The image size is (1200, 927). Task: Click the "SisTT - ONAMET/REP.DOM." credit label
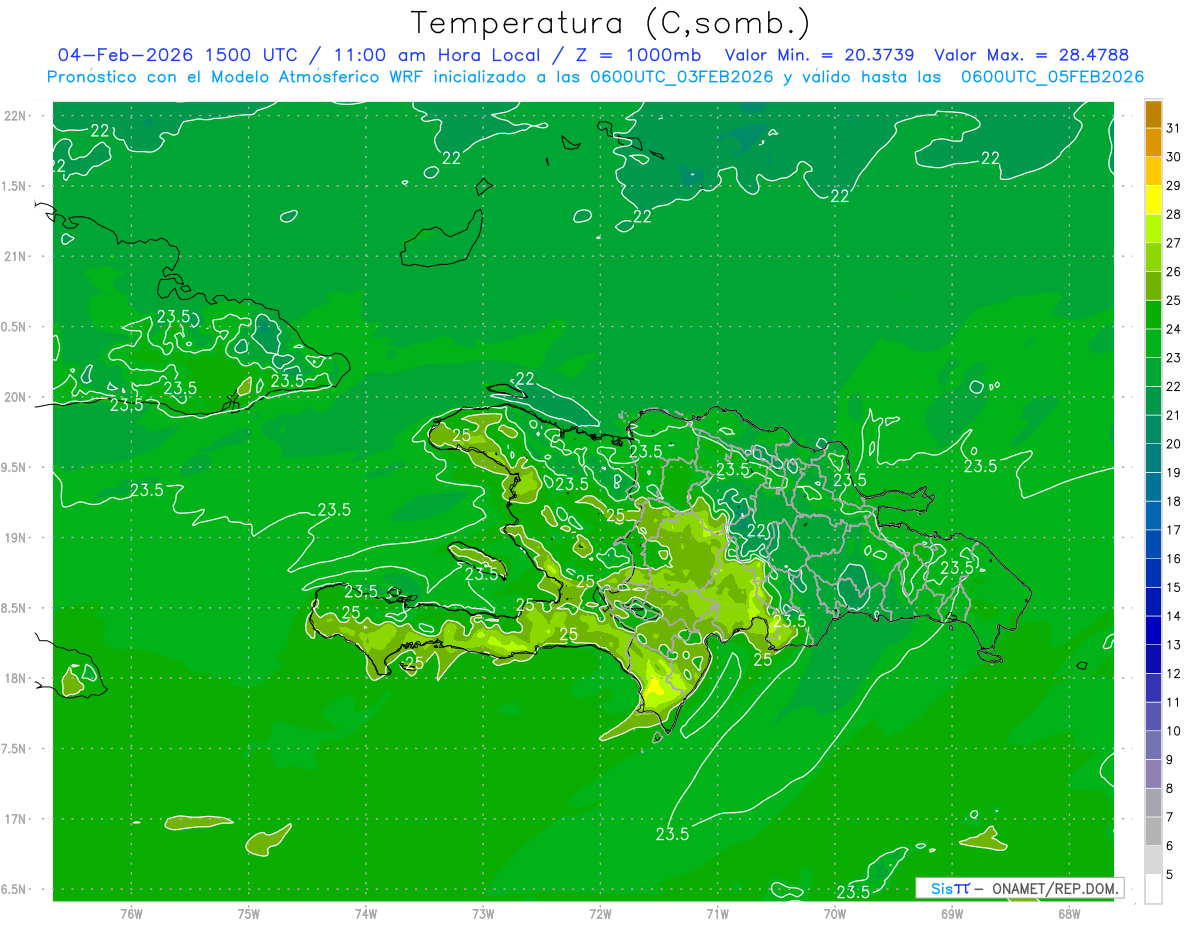click(x=1019, y=888)
